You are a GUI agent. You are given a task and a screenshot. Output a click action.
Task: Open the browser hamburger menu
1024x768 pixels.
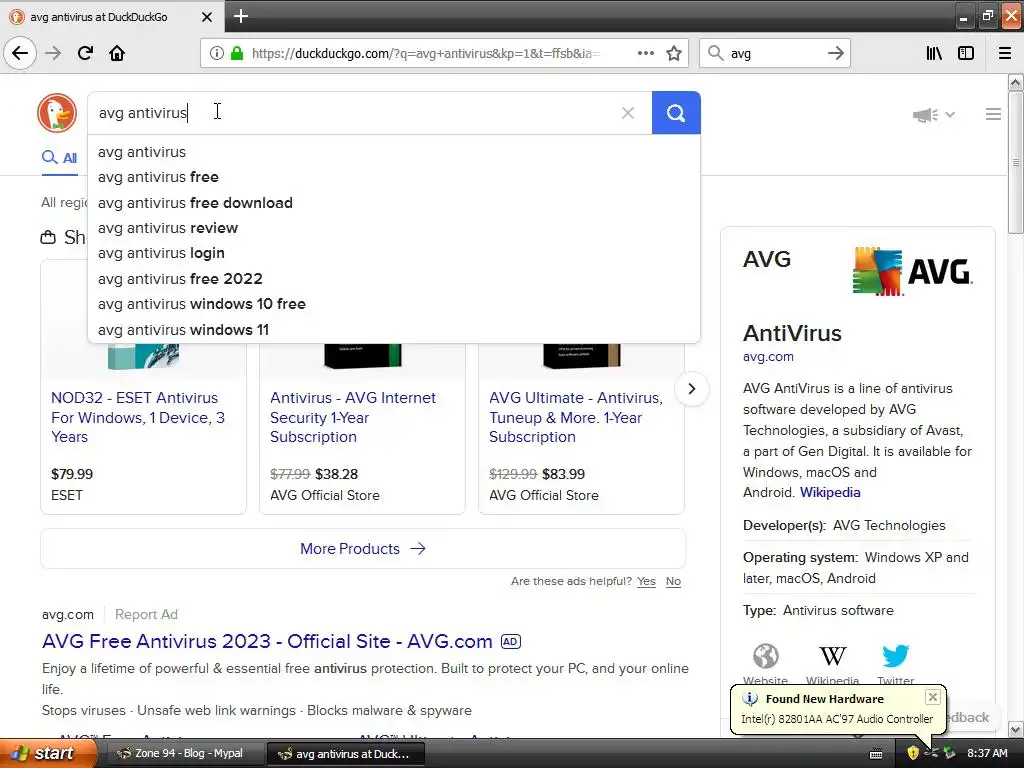pos(1005,53)
